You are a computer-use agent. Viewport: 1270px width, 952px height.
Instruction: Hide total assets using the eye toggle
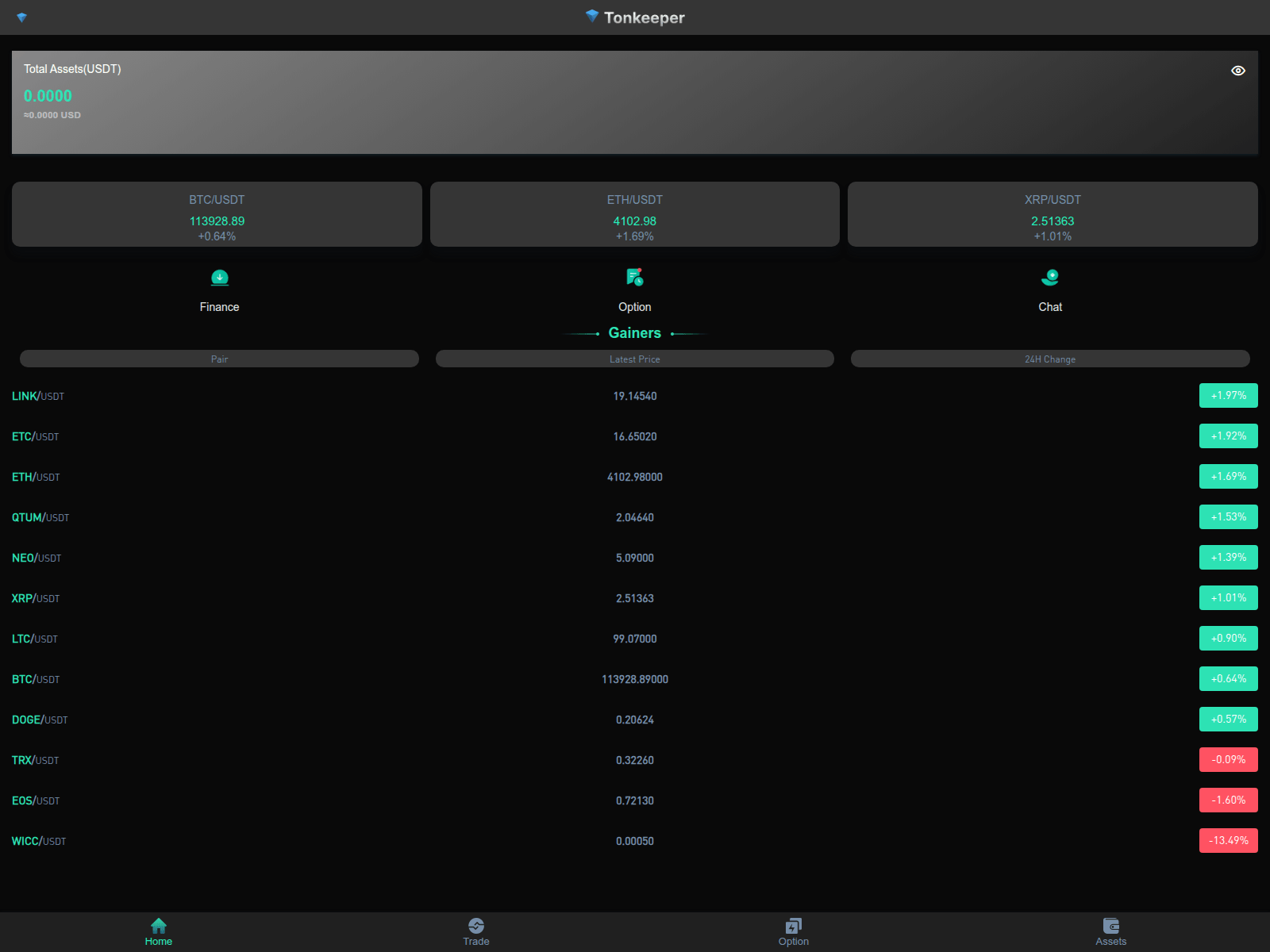click(x=1237, y=71)
